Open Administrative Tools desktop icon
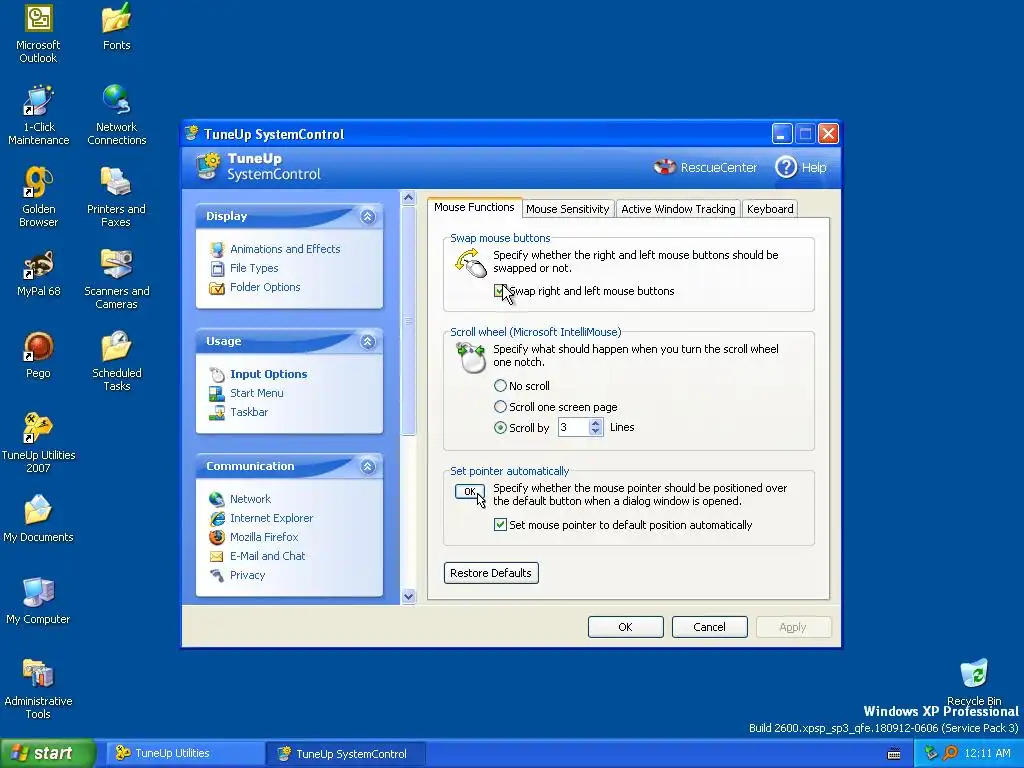The width and height of the screenshot is (1024, 768). 38,675
